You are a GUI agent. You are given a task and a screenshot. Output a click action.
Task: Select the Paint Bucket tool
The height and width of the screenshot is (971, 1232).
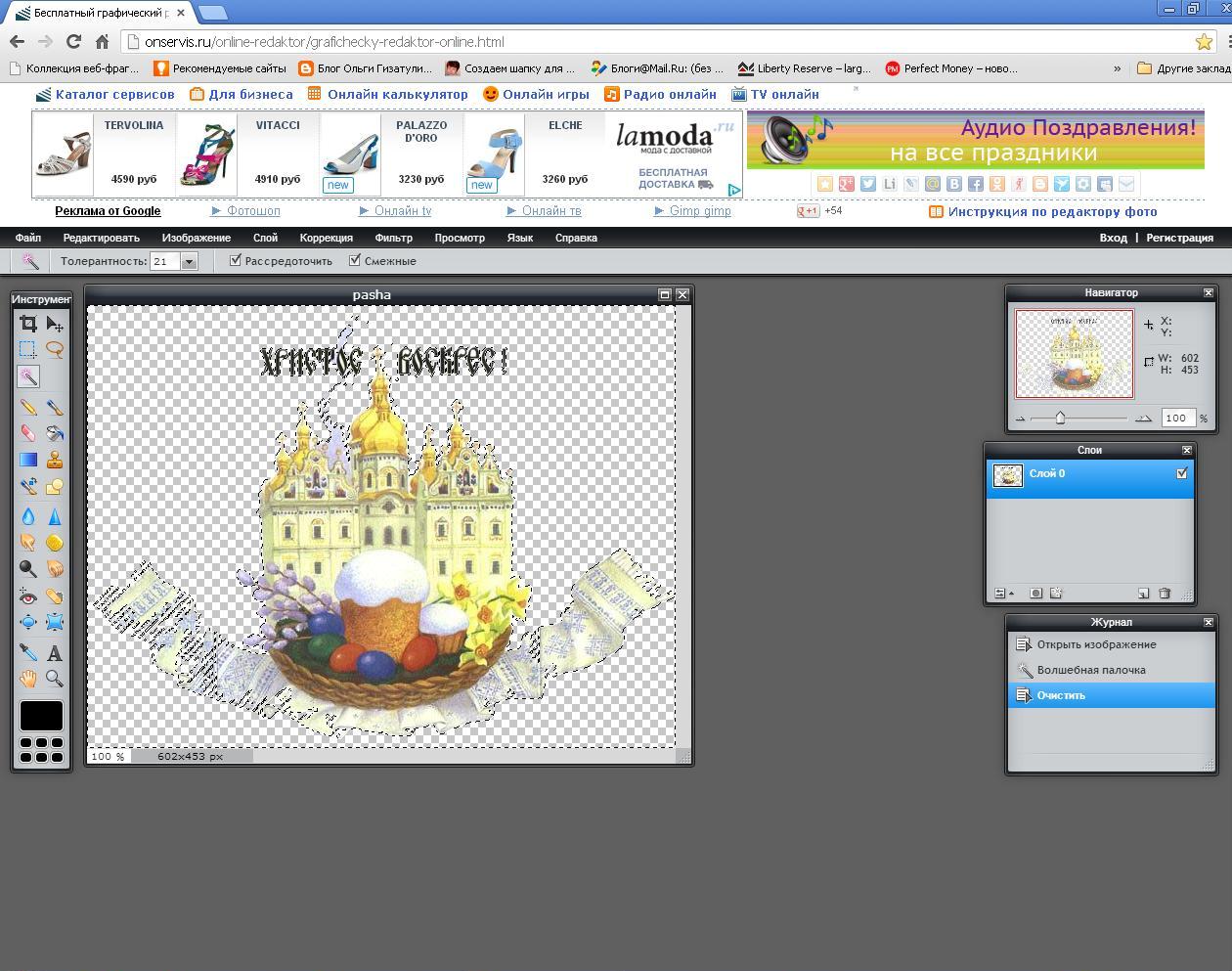coord(55,432)
